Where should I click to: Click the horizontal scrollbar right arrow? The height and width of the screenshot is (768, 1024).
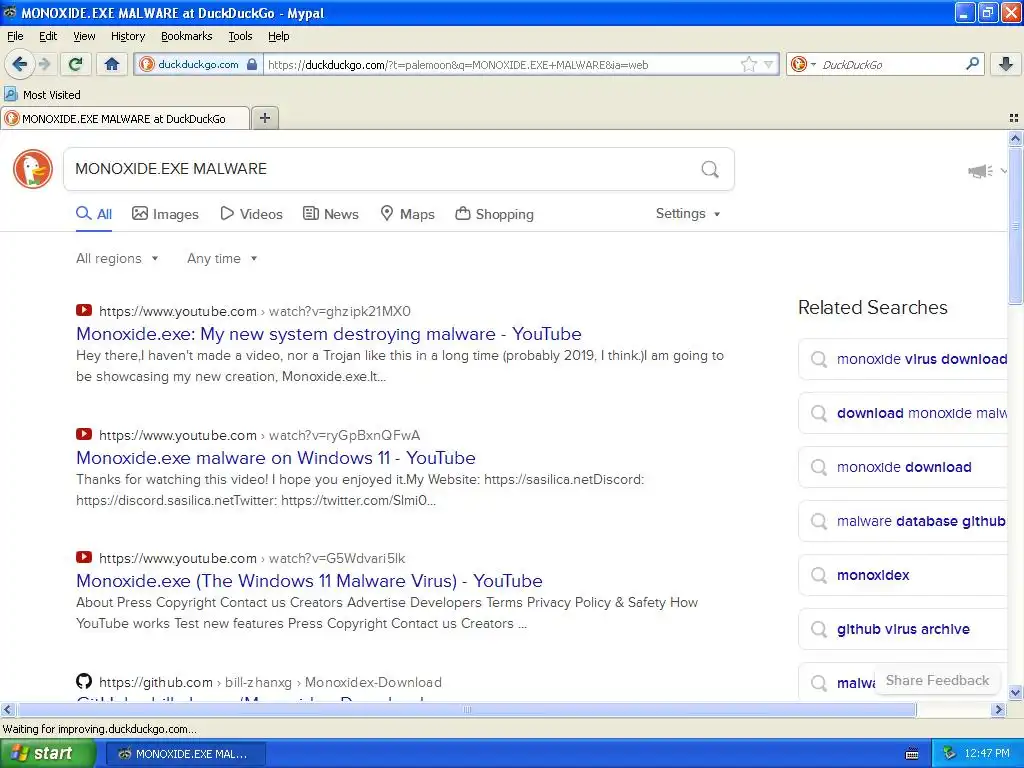(x=998, y=709)
